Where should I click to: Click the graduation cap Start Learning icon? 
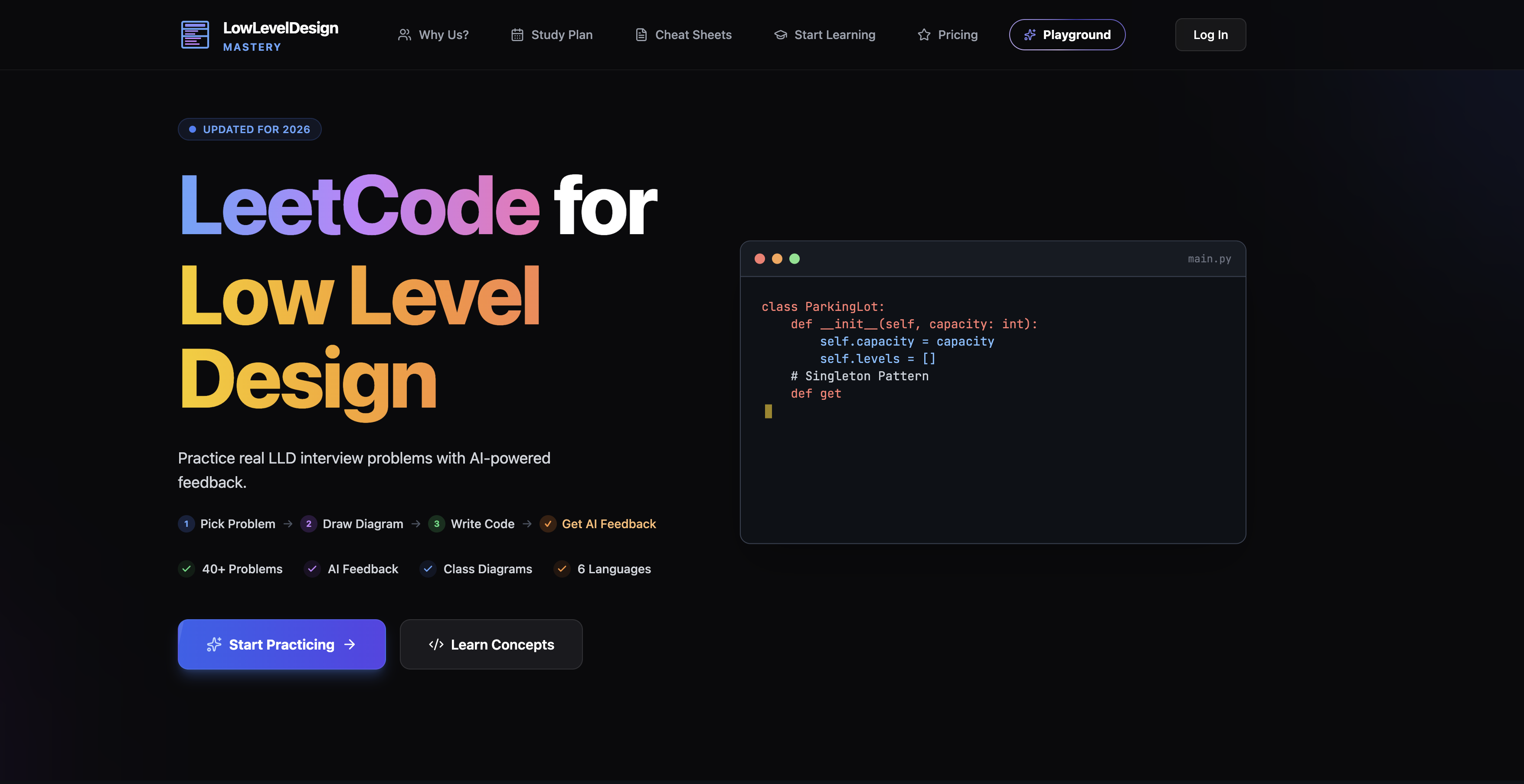[x=780, y=35]
